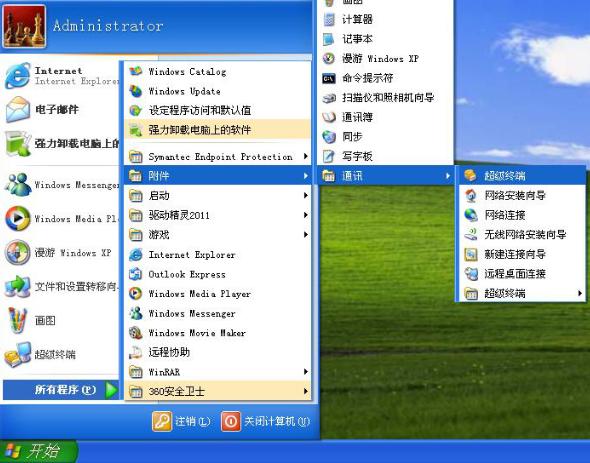Viewport: 590px width, 463px height.
Task: Open 网络连接 icon in 通讯 submenu
Action: click(471, 215)
